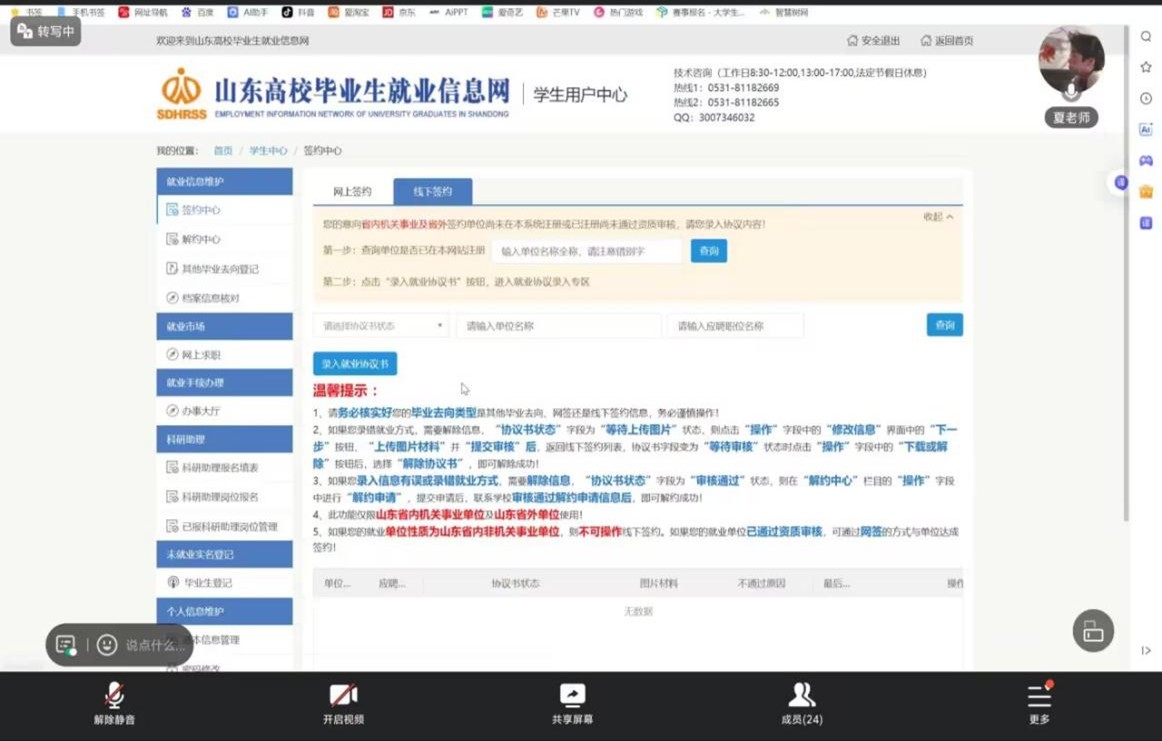Toggle the 转写中 transcription indicator

(x=46, y=31)
